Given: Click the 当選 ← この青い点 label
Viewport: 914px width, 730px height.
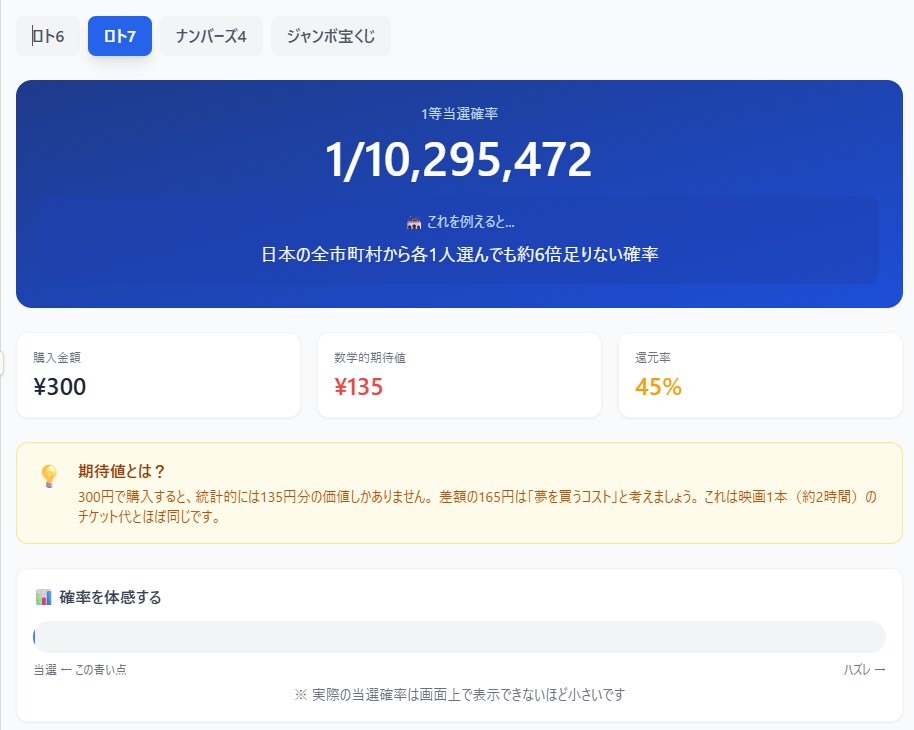Looking at the screenshot, I should pos(80,669).
